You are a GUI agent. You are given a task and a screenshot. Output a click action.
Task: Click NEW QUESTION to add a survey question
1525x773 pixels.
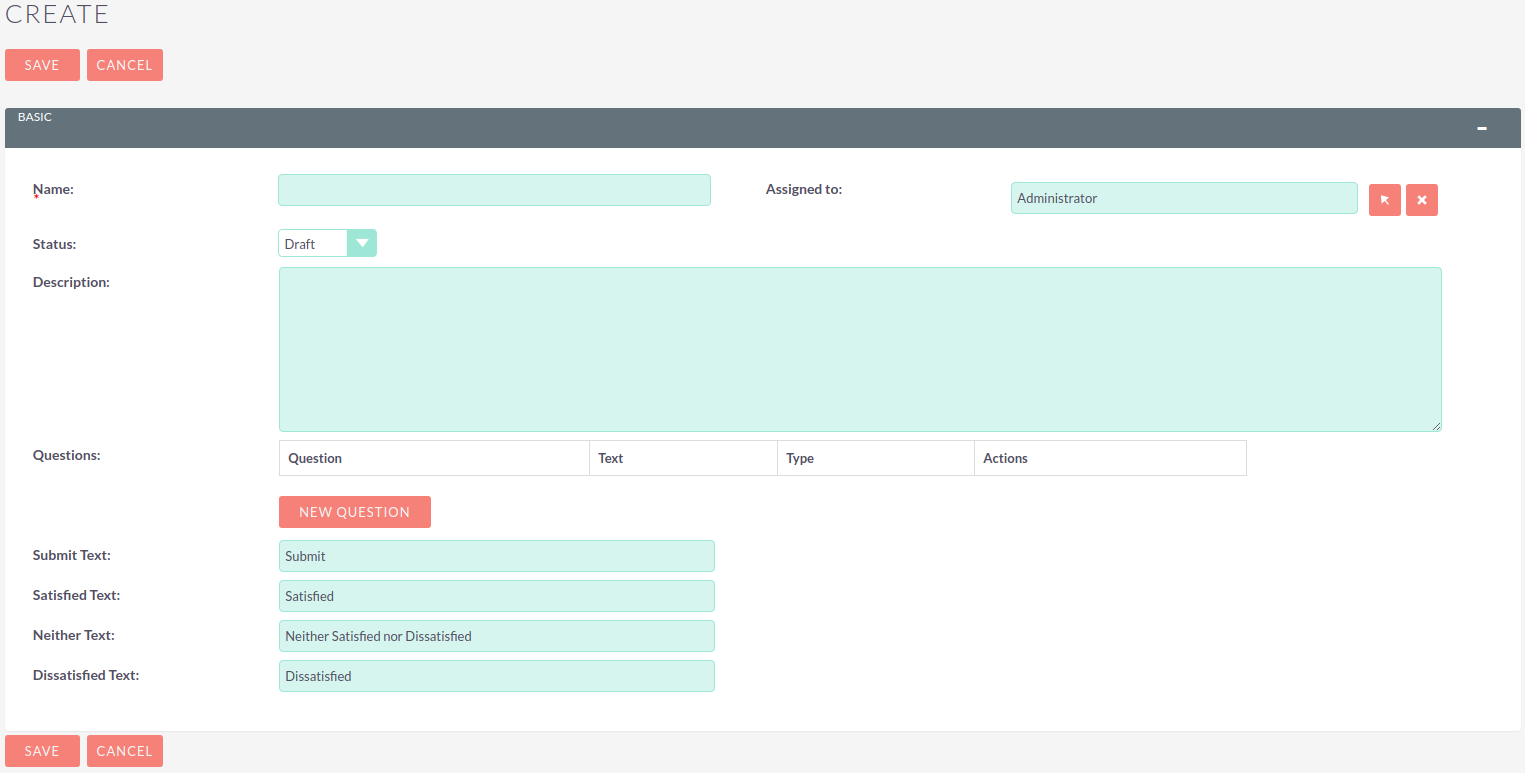click(354, 511)
